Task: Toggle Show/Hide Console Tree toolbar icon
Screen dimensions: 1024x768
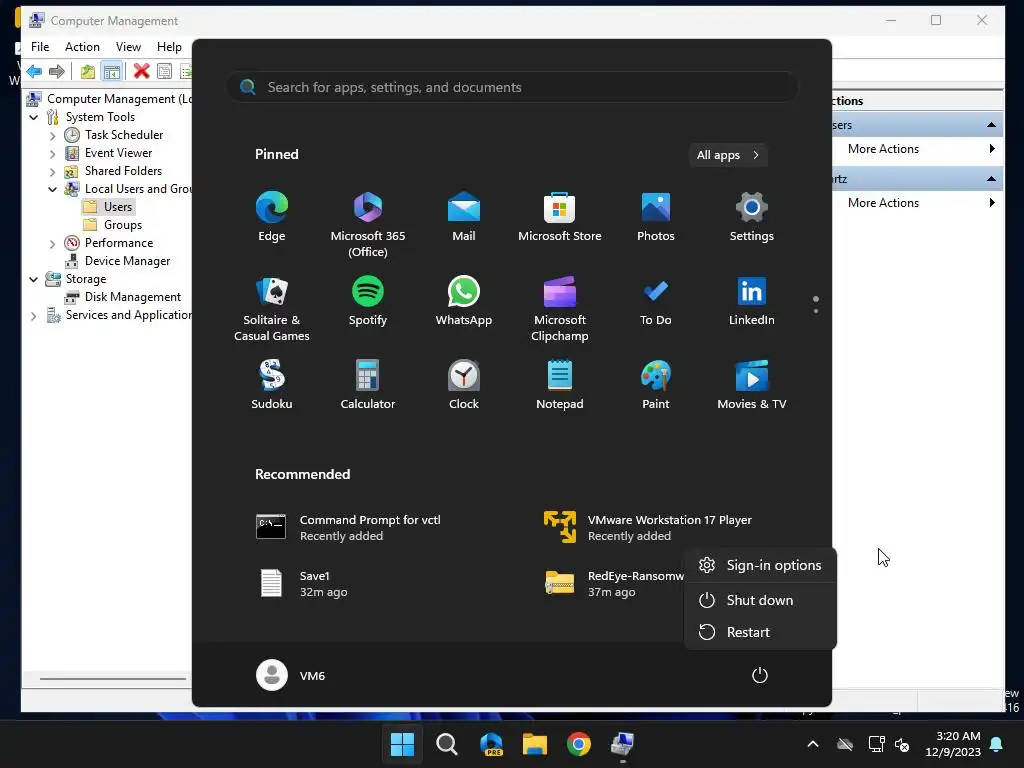Action: pos(112,71)
